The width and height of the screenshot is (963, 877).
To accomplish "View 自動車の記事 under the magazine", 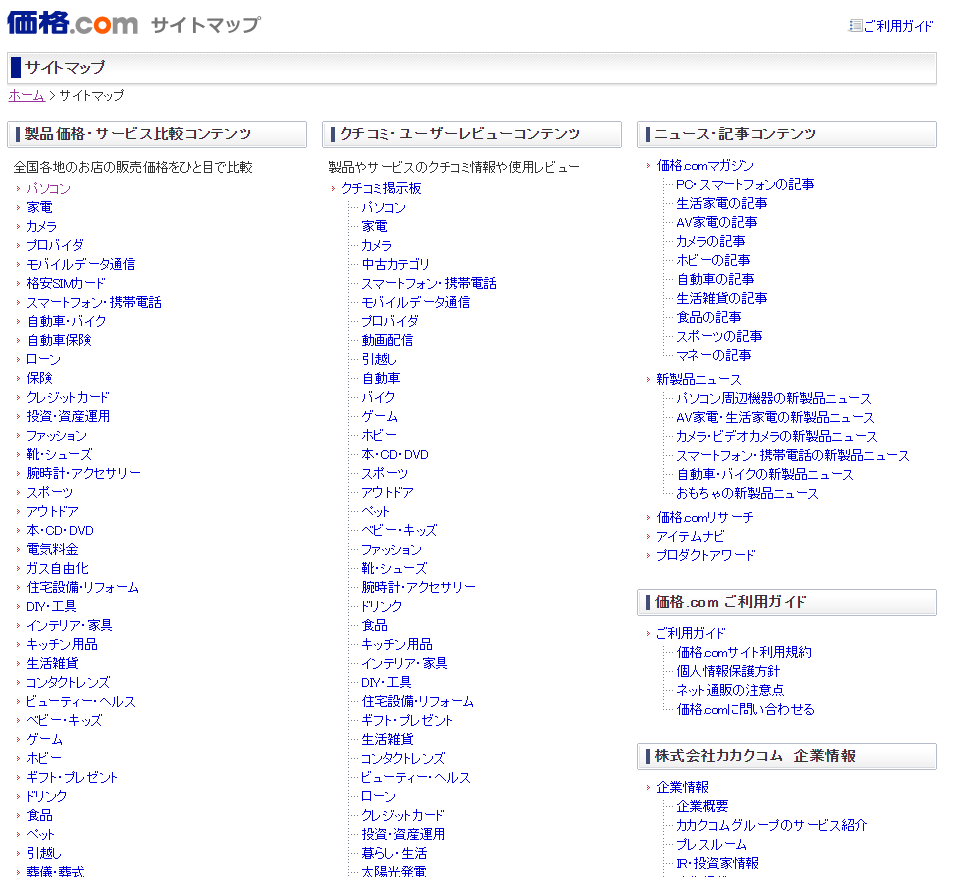I will tap(715, 279).
